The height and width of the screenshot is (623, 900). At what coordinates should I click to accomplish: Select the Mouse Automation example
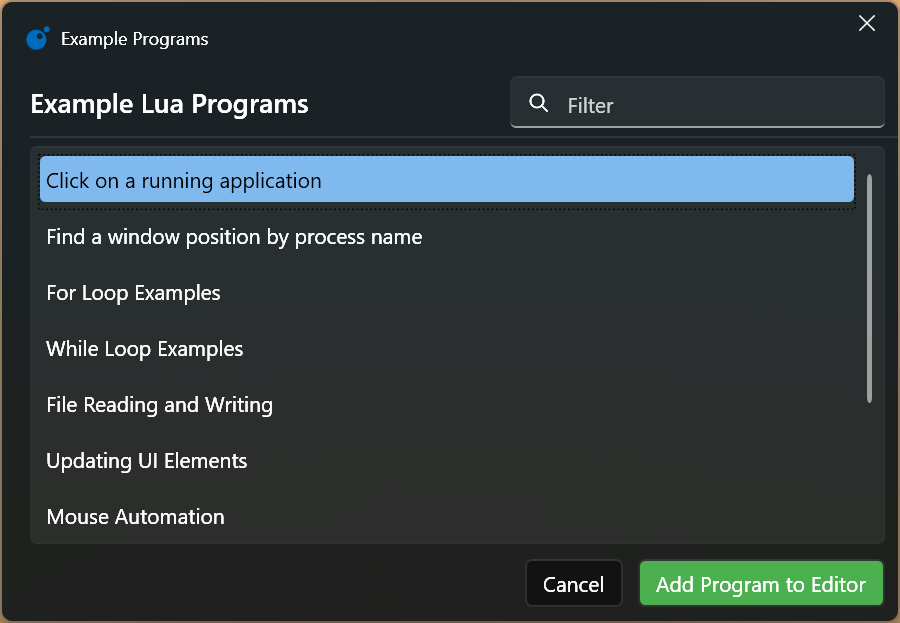click(x=447, y=516)
